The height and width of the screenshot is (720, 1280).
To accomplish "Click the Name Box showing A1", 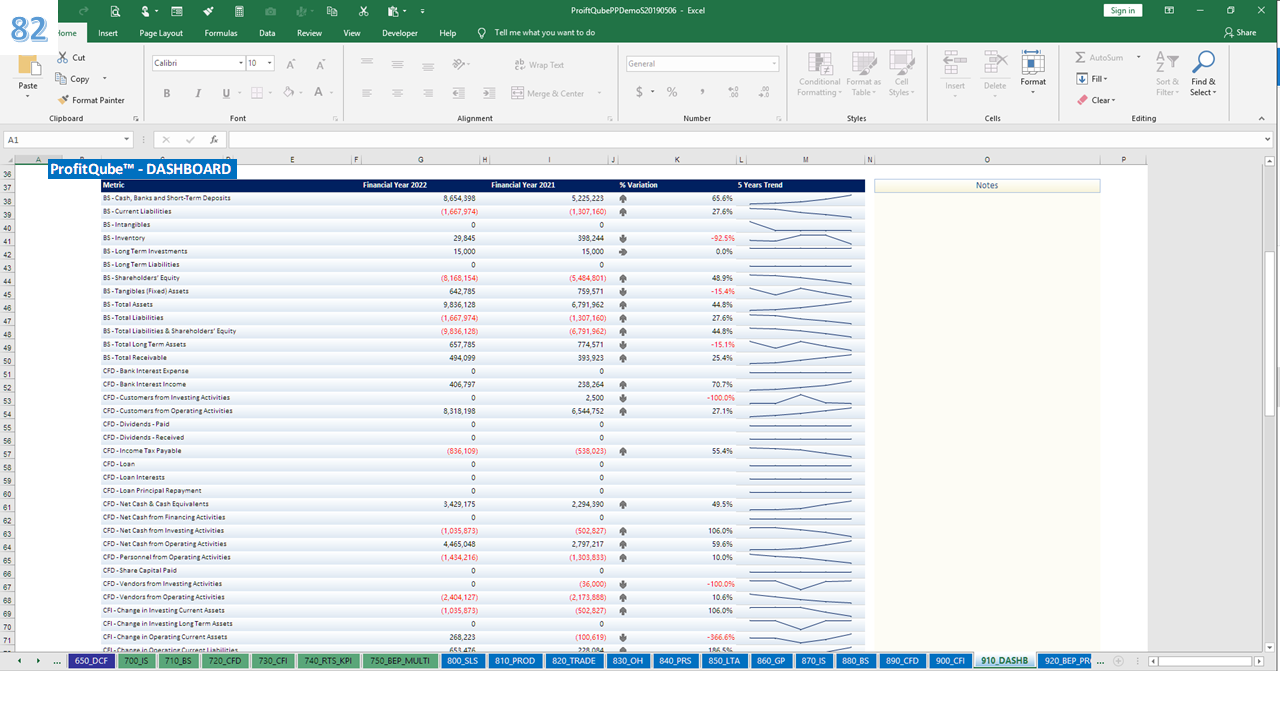I will pos(68,140).
